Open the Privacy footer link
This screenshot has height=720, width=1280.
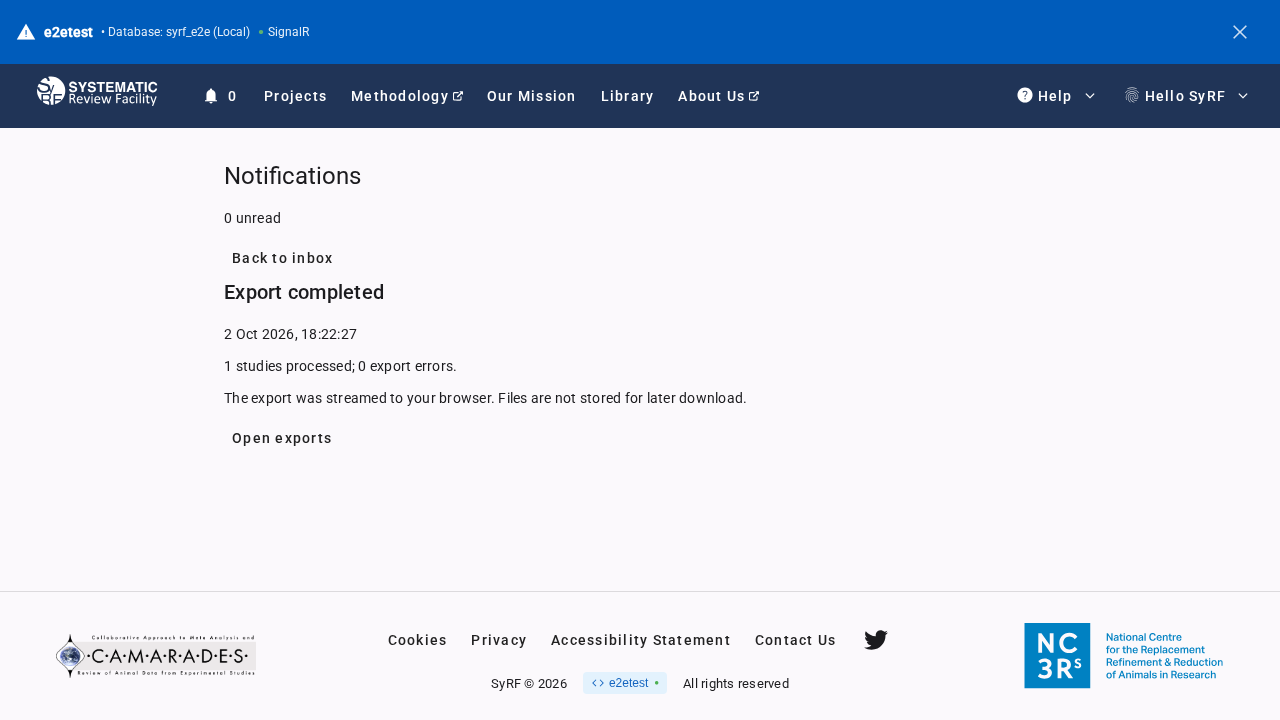pyautogui.click(x=499, y=640)
